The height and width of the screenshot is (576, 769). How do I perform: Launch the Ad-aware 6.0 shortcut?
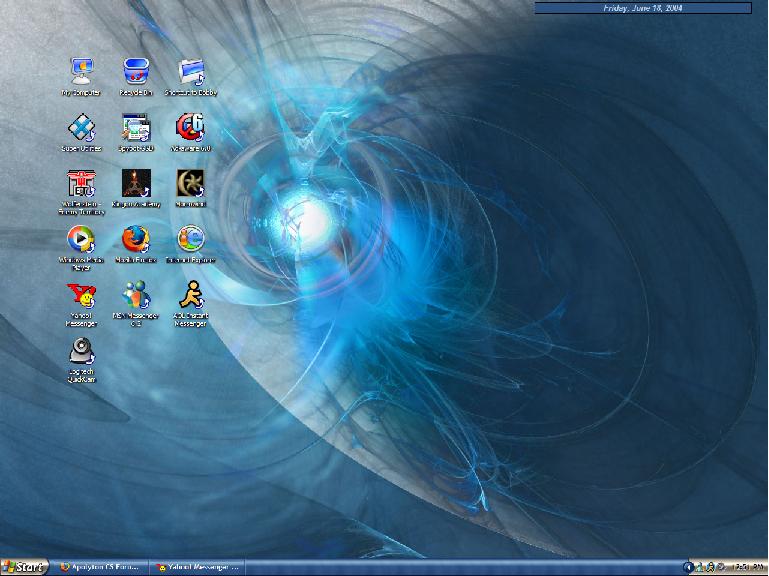coord(190,127)
